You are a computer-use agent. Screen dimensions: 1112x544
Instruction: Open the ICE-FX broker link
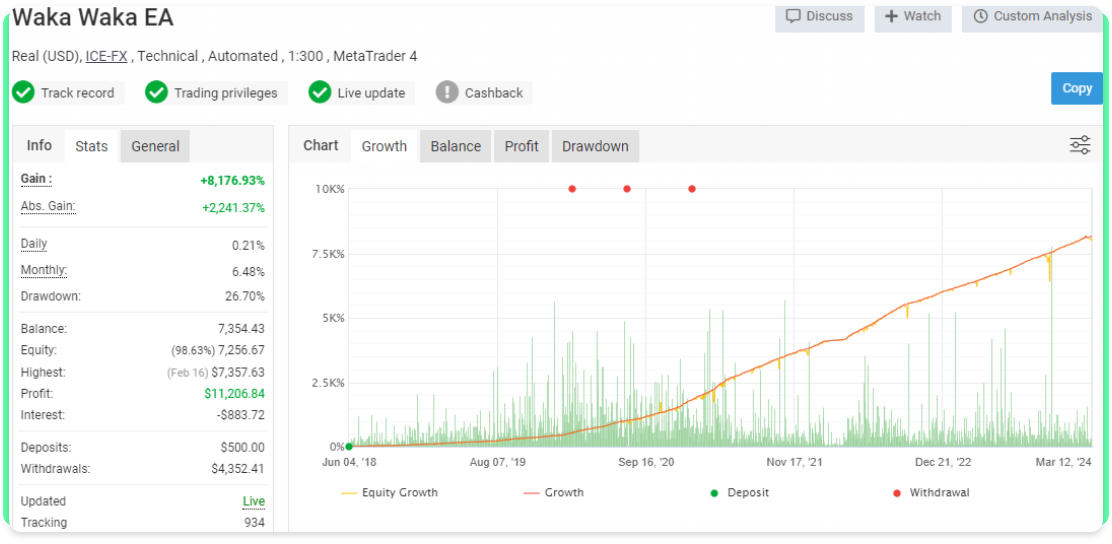[107, 56]
